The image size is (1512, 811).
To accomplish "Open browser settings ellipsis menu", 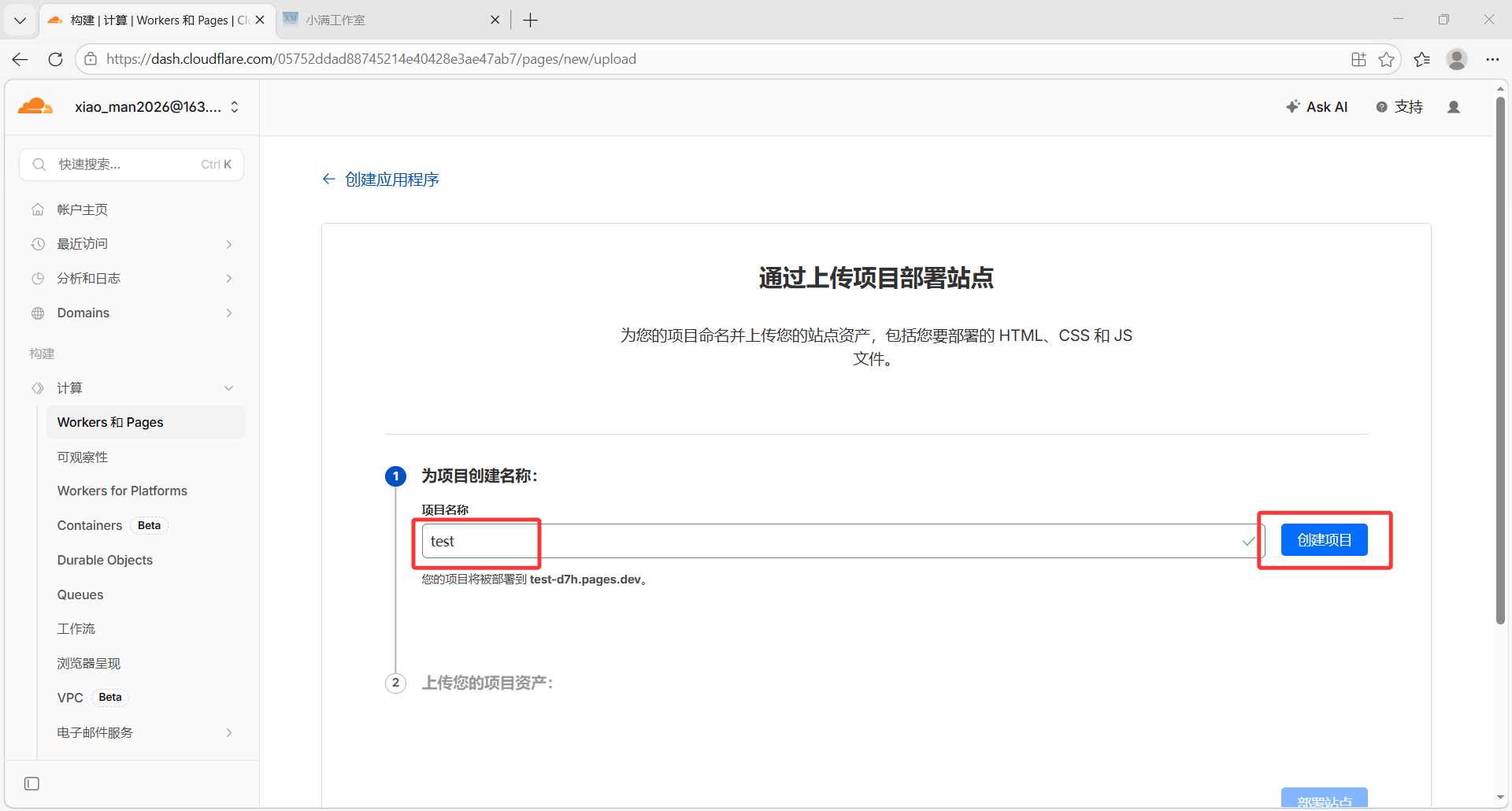I will [1492, 59].
